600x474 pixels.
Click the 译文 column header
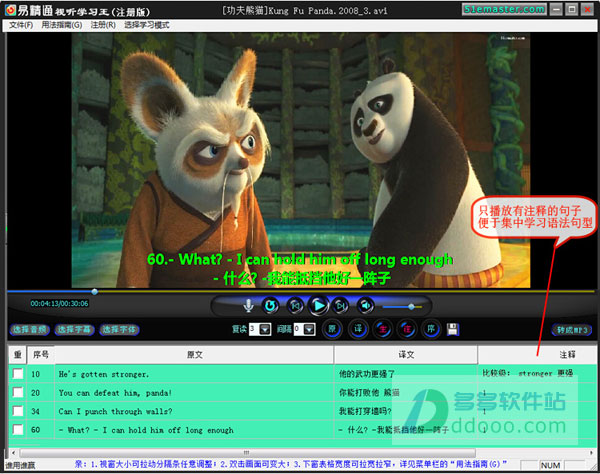(406, 355)
